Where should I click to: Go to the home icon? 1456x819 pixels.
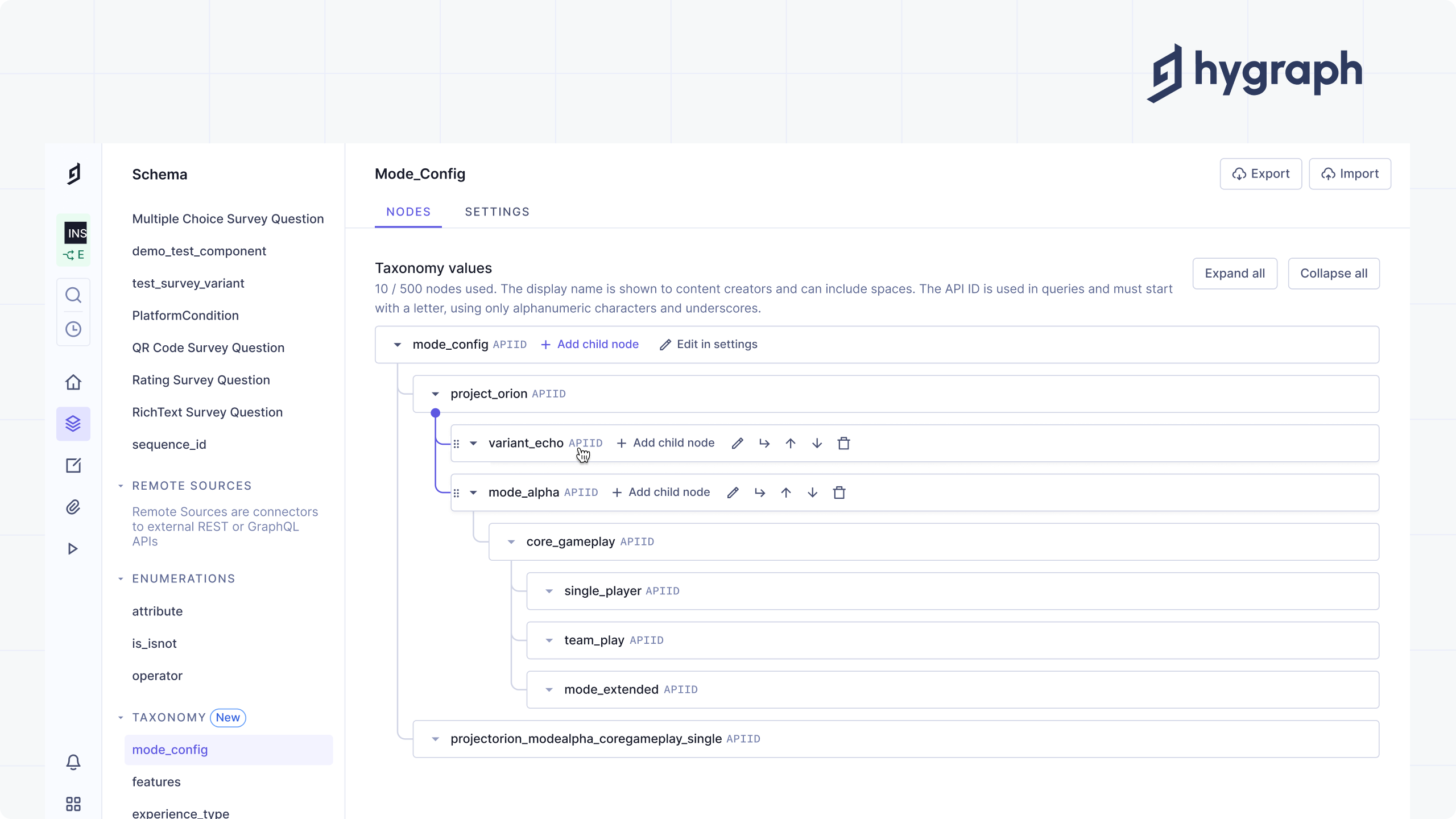(73, 382)
